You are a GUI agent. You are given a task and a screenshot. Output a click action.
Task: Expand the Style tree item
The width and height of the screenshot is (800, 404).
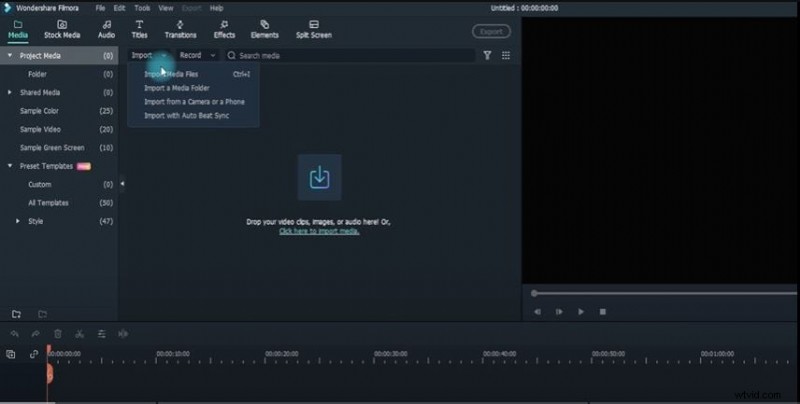[18, 221]
